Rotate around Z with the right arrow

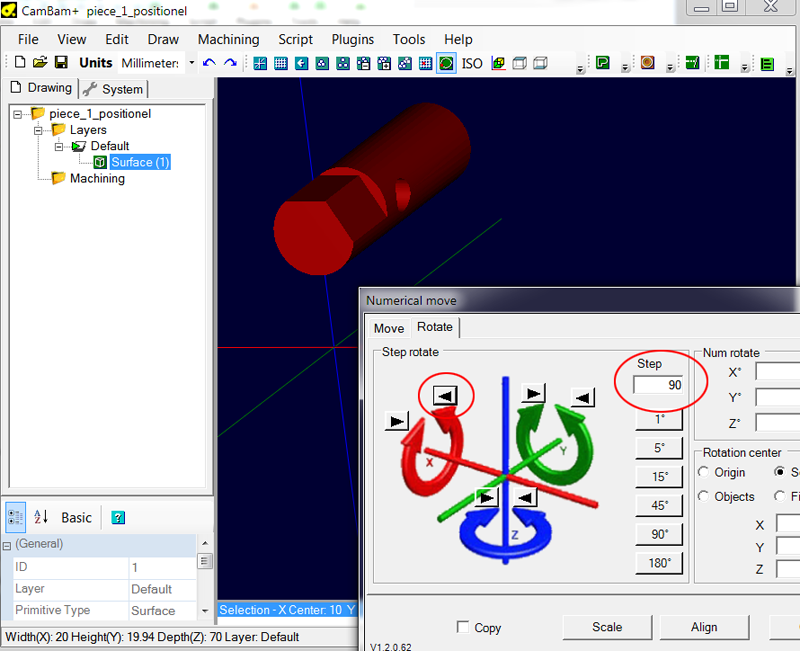pos(486,497)
